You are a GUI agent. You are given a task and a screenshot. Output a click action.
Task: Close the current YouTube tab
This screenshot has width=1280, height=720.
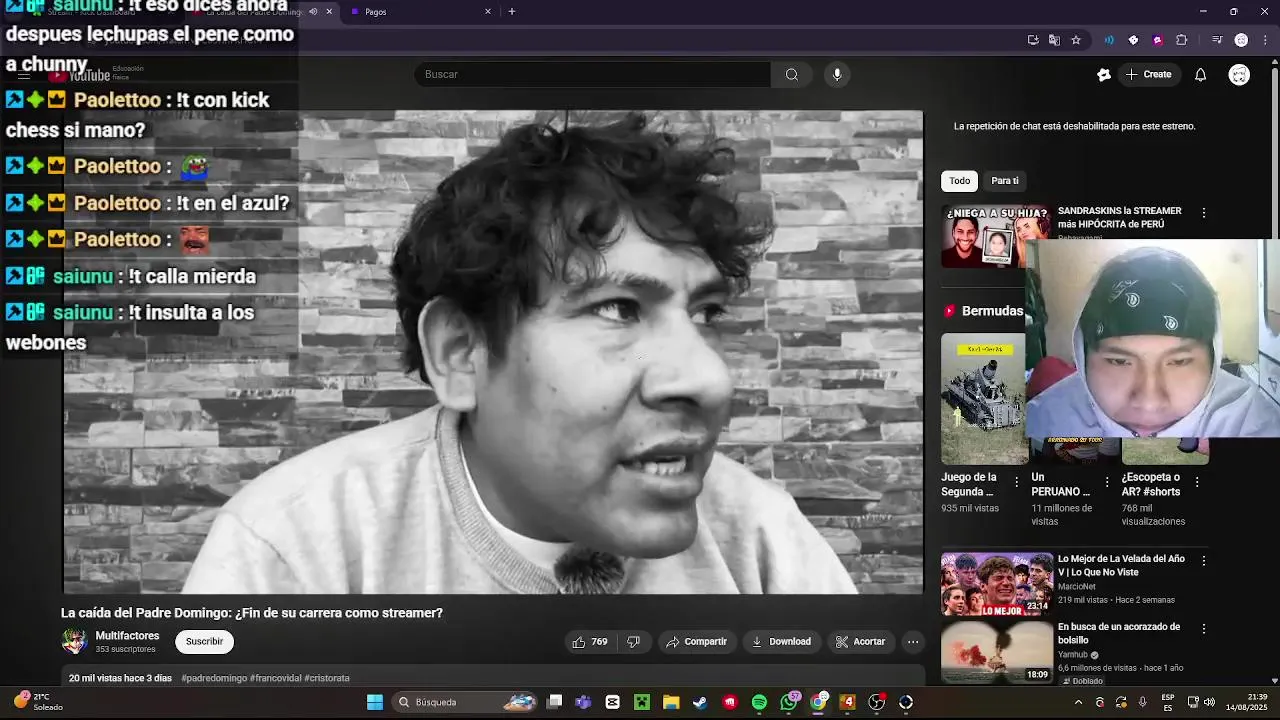329,11
